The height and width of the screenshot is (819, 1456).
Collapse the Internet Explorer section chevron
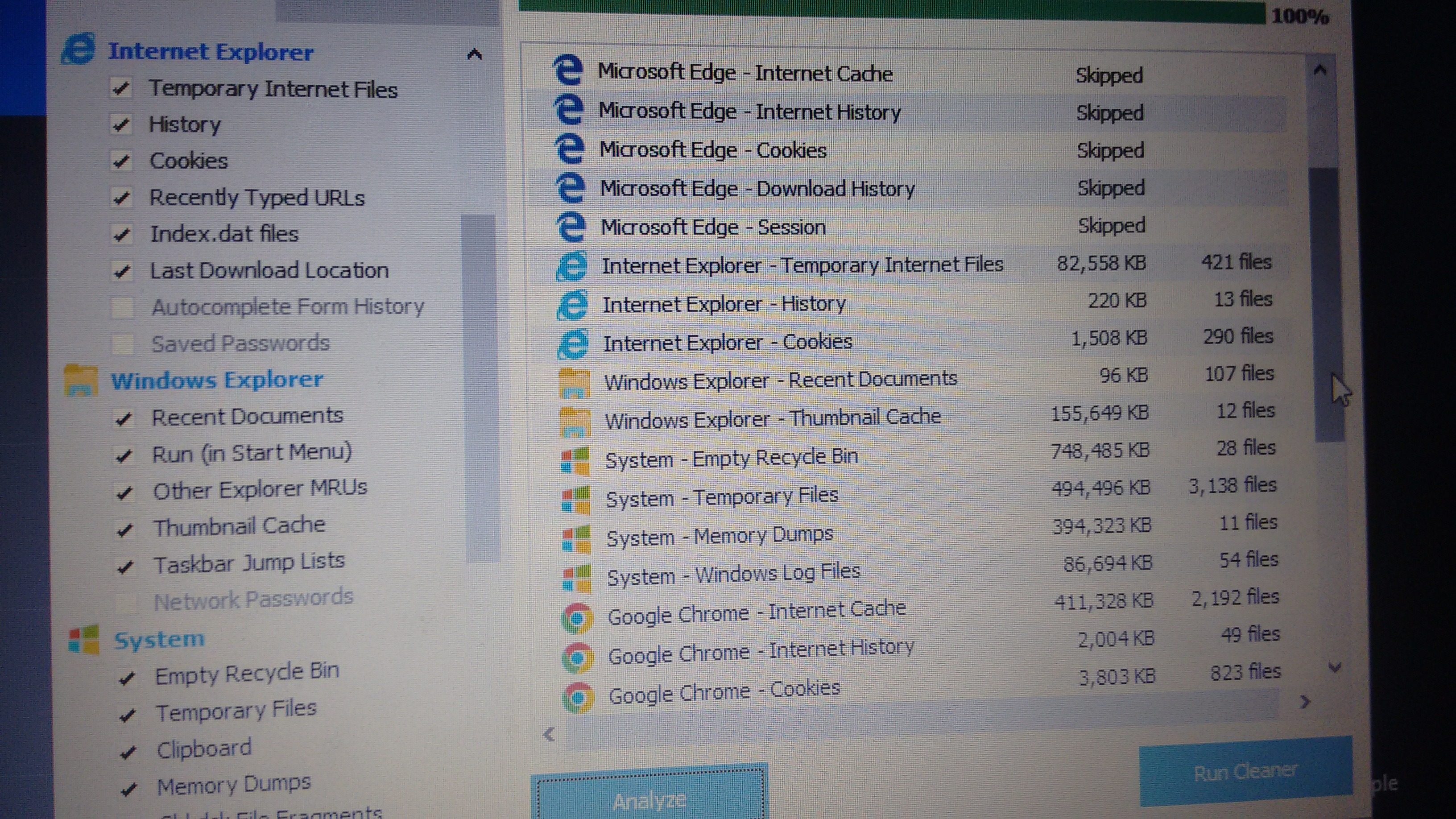point(474,54)
